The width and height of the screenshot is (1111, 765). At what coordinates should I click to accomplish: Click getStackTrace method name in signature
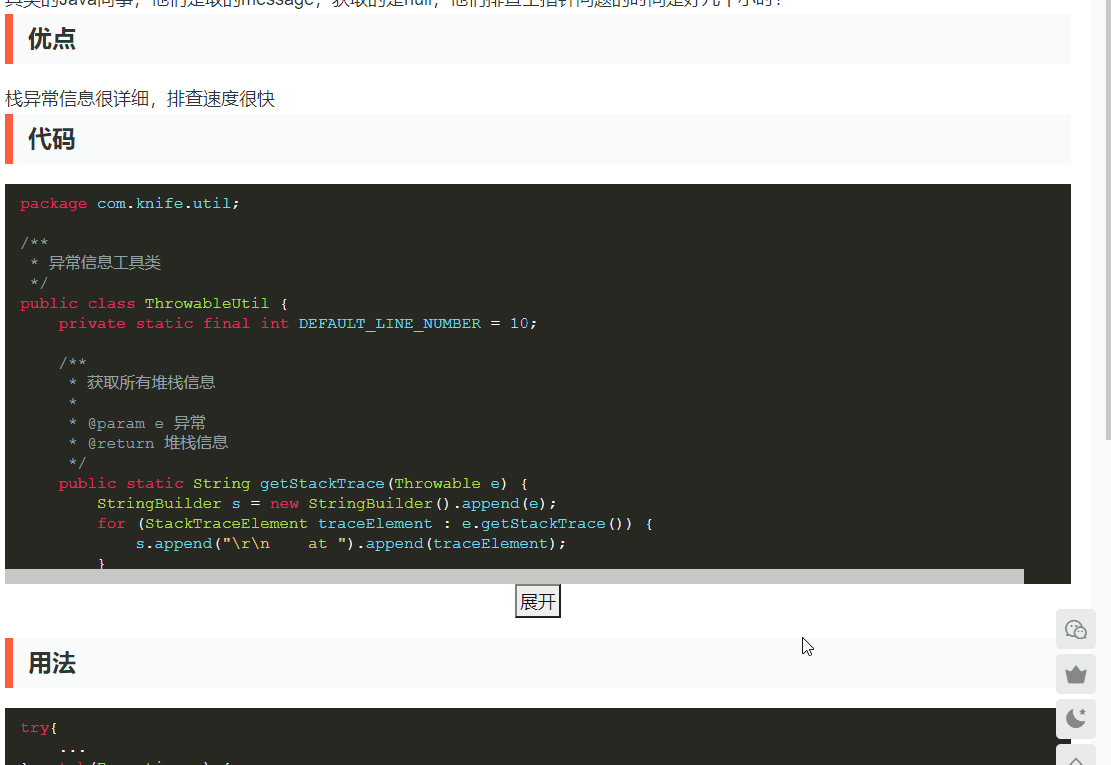click(x=322, y=483)
